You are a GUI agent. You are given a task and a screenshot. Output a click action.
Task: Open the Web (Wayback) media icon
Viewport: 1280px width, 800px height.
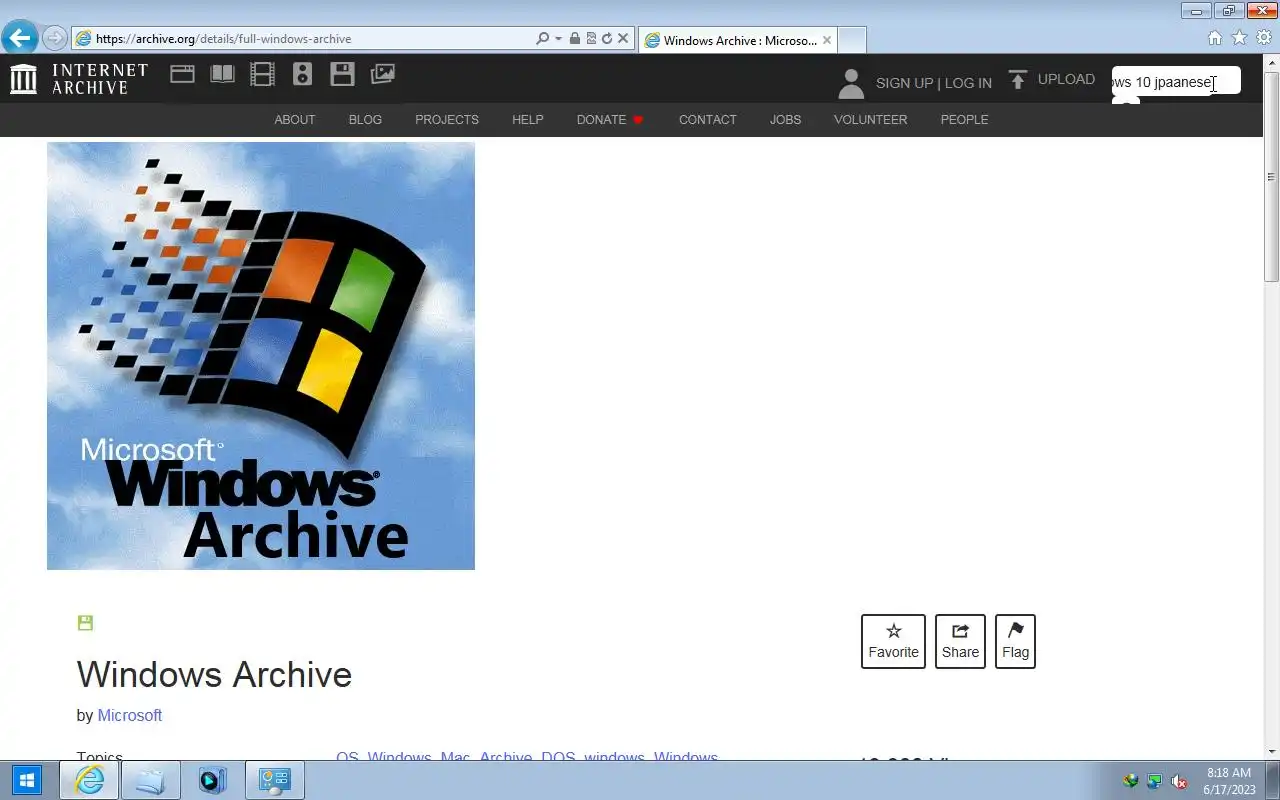[182, 73]
